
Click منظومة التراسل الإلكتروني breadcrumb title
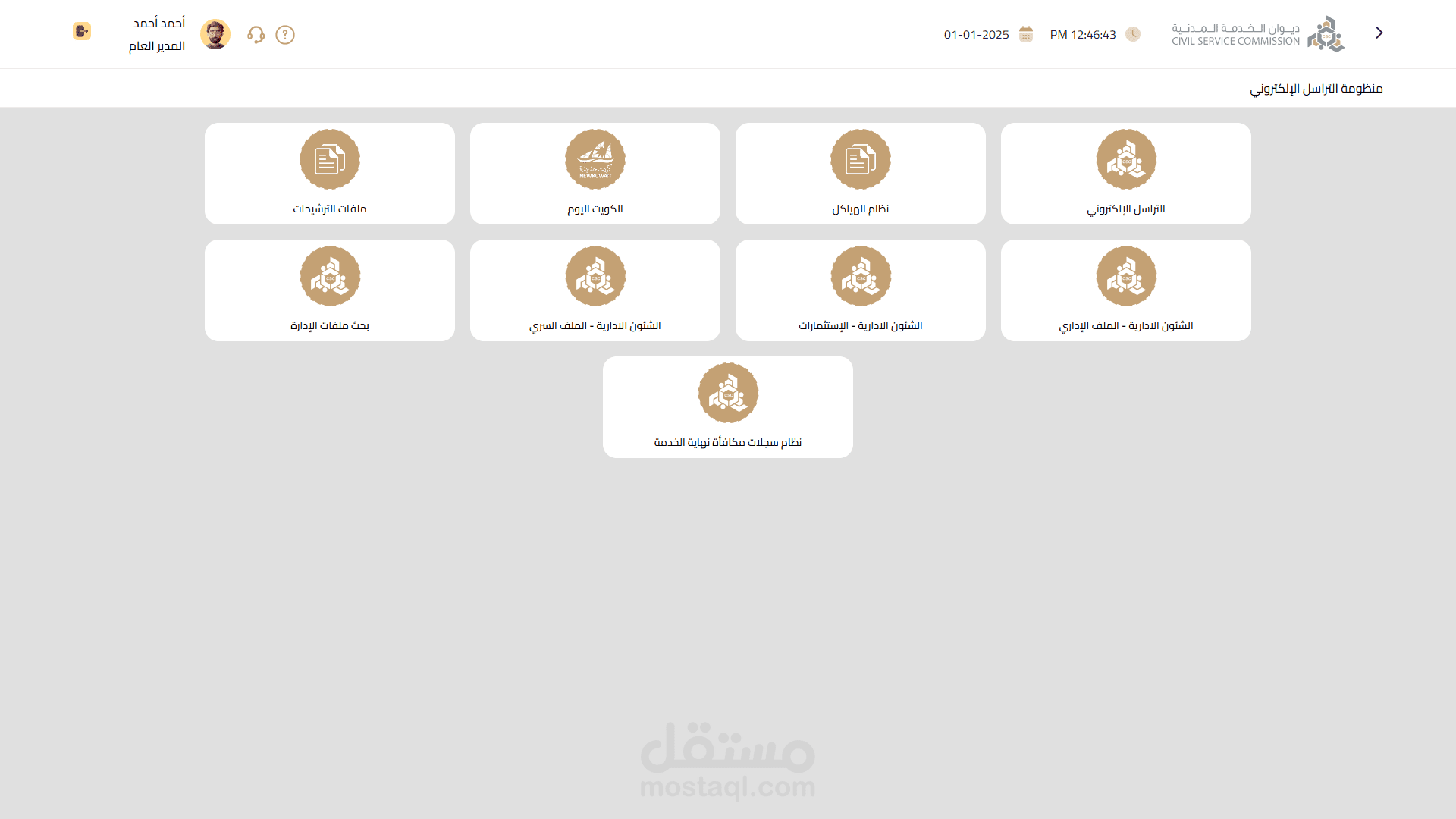point(1316,89)
